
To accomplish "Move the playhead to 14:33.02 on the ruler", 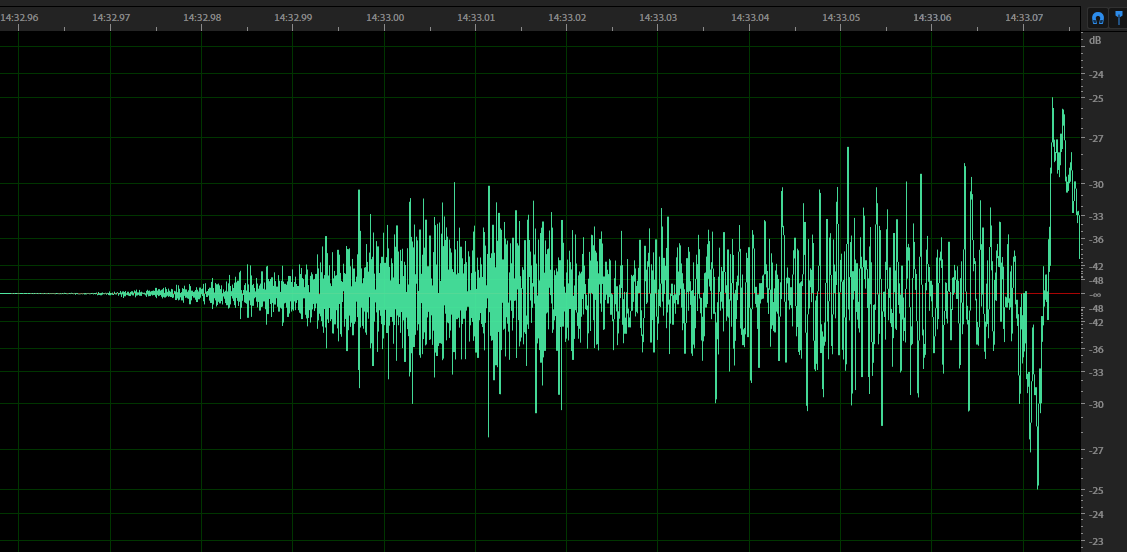I will (x=567, y=17).
